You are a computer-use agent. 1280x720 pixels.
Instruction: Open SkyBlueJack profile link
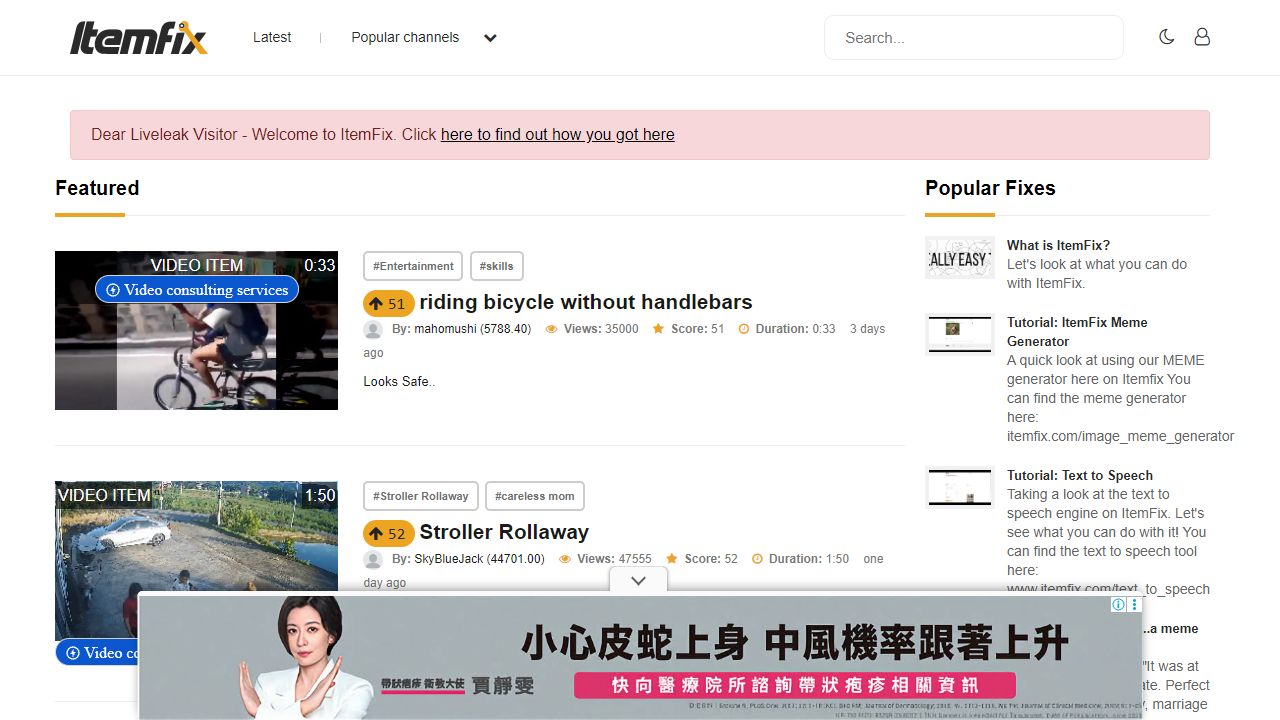(x=479, y=559)
